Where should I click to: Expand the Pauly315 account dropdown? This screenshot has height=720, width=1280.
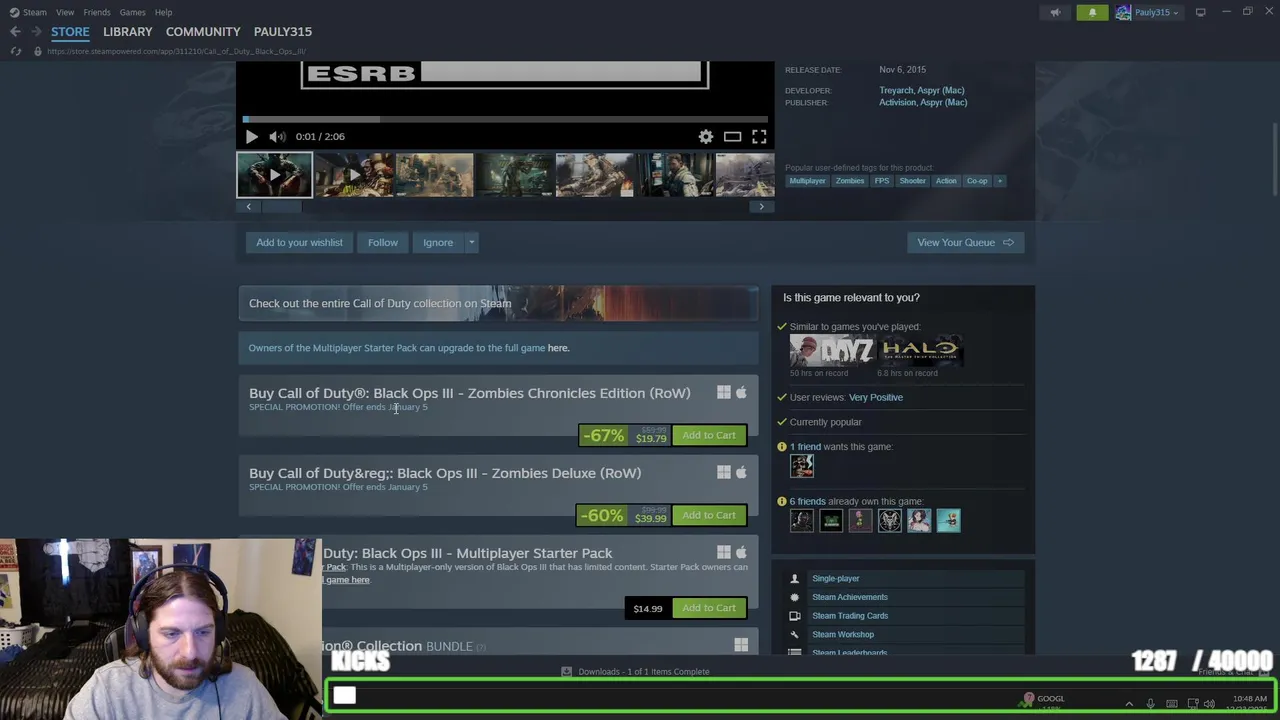pyautogui.click(x=1156, y=12)
